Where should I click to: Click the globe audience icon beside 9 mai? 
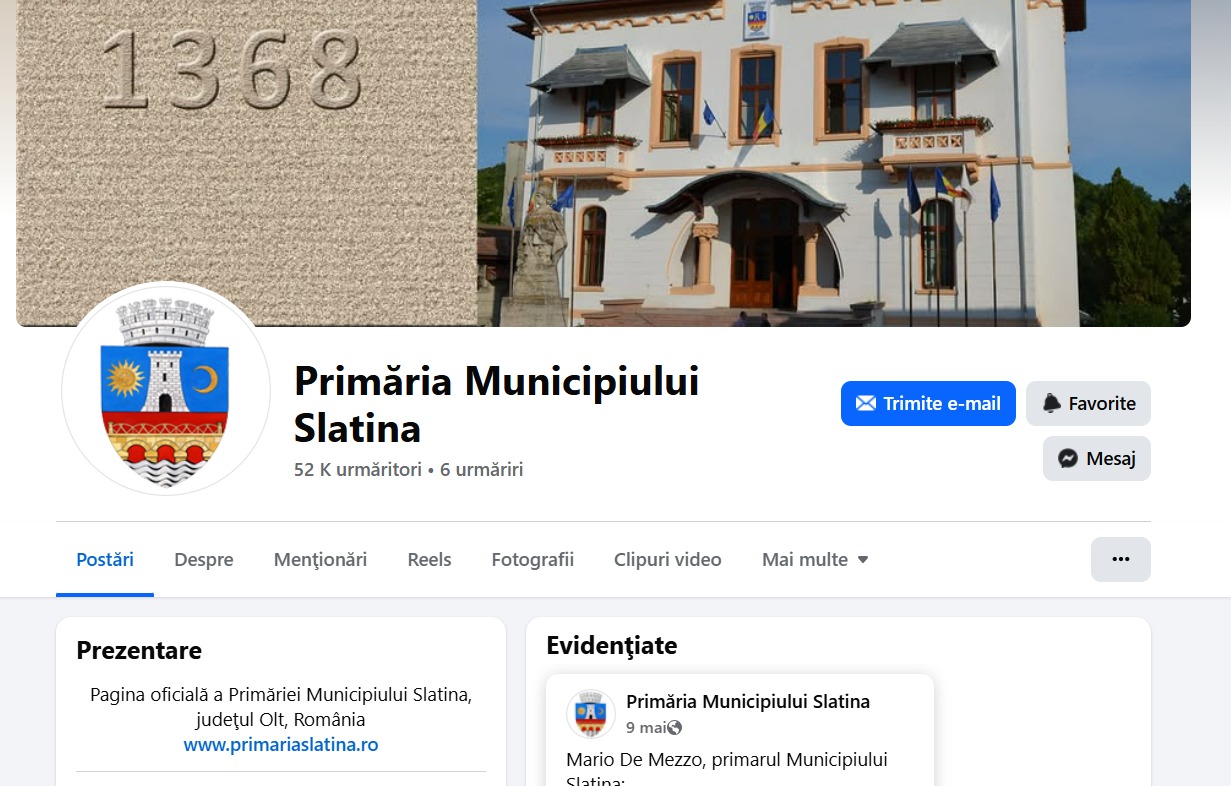675,728
